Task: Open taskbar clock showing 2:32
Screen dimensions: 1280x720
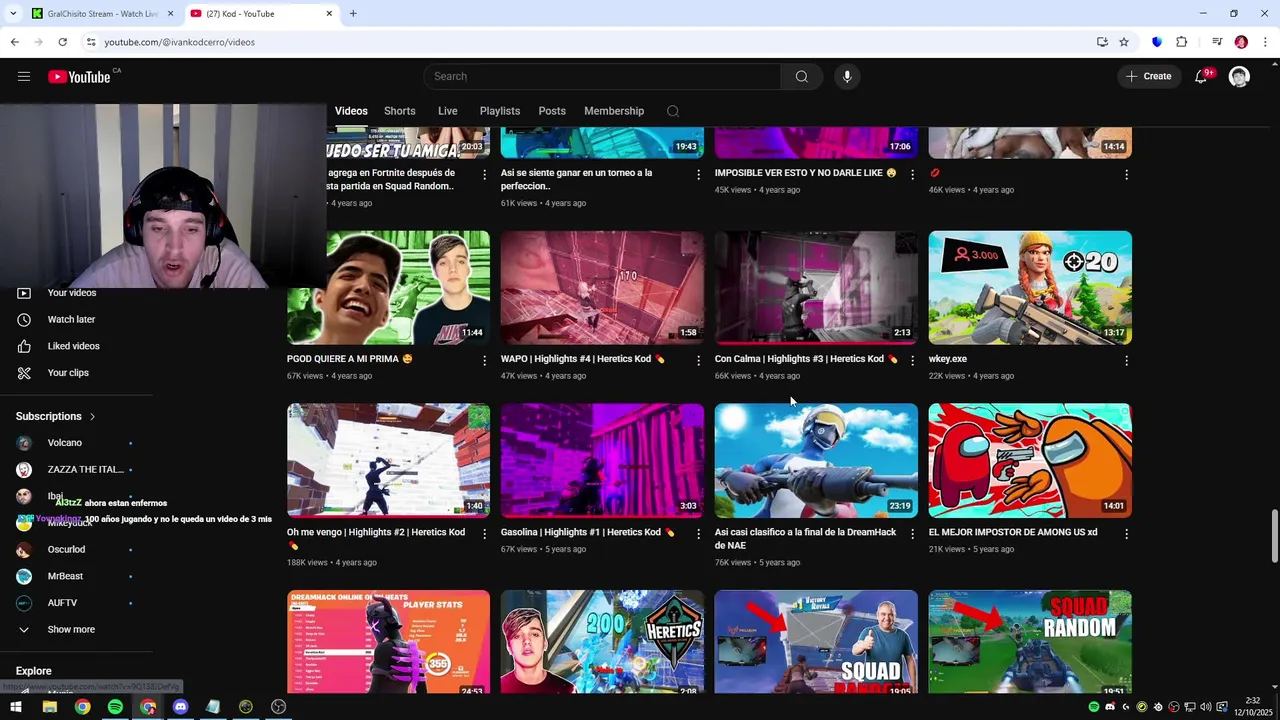Action: tap(1253, 707)
